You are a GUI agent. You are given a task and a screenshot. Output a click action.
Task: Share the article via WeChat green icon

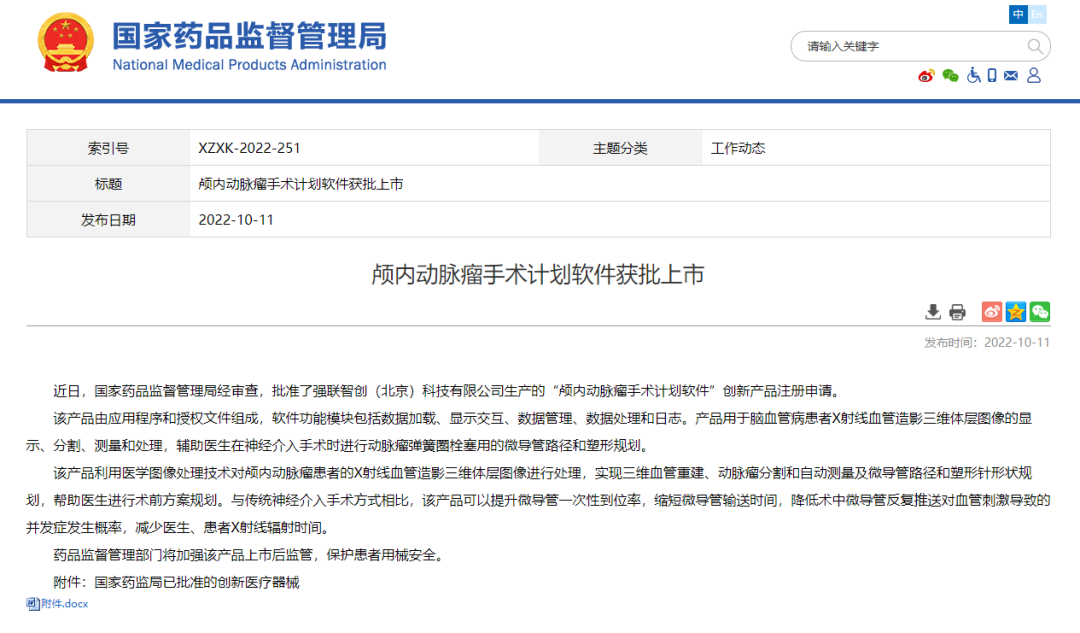1039,312
